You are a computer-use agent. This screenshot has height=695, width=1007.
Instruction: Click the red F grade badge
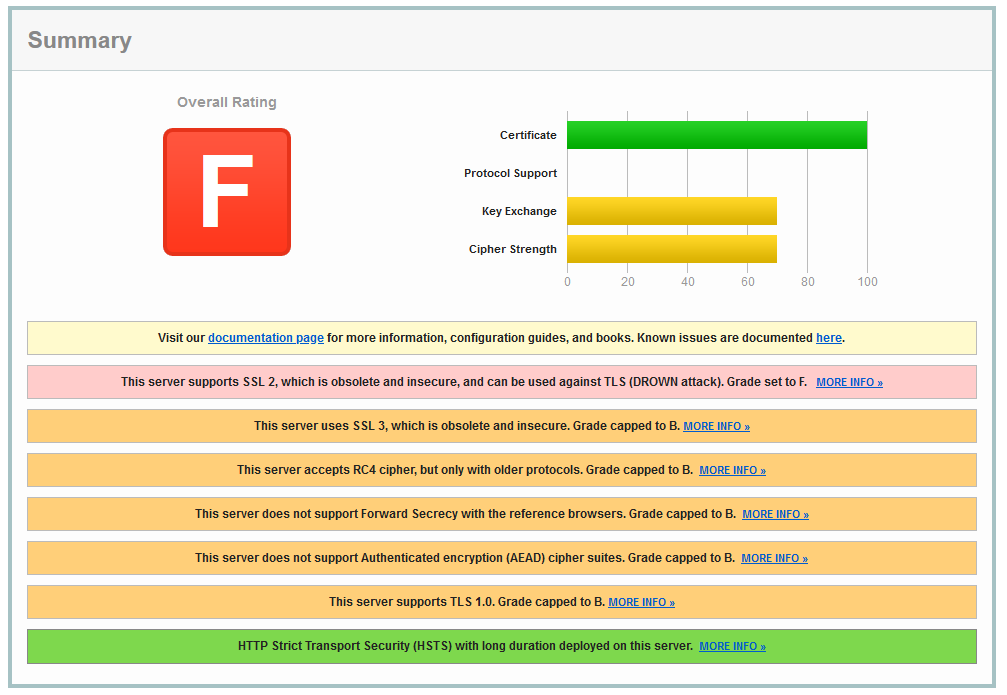click(227, 192)
